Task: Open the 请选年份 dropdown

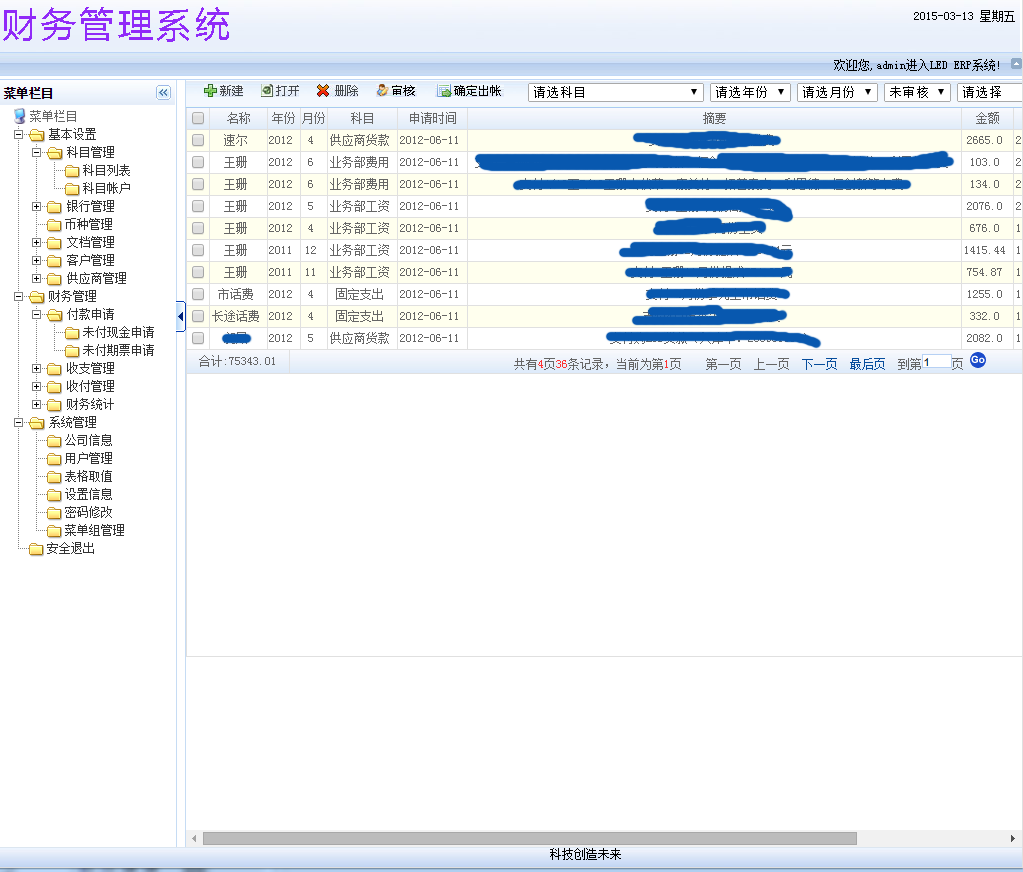Action: [x=750, y=92]
